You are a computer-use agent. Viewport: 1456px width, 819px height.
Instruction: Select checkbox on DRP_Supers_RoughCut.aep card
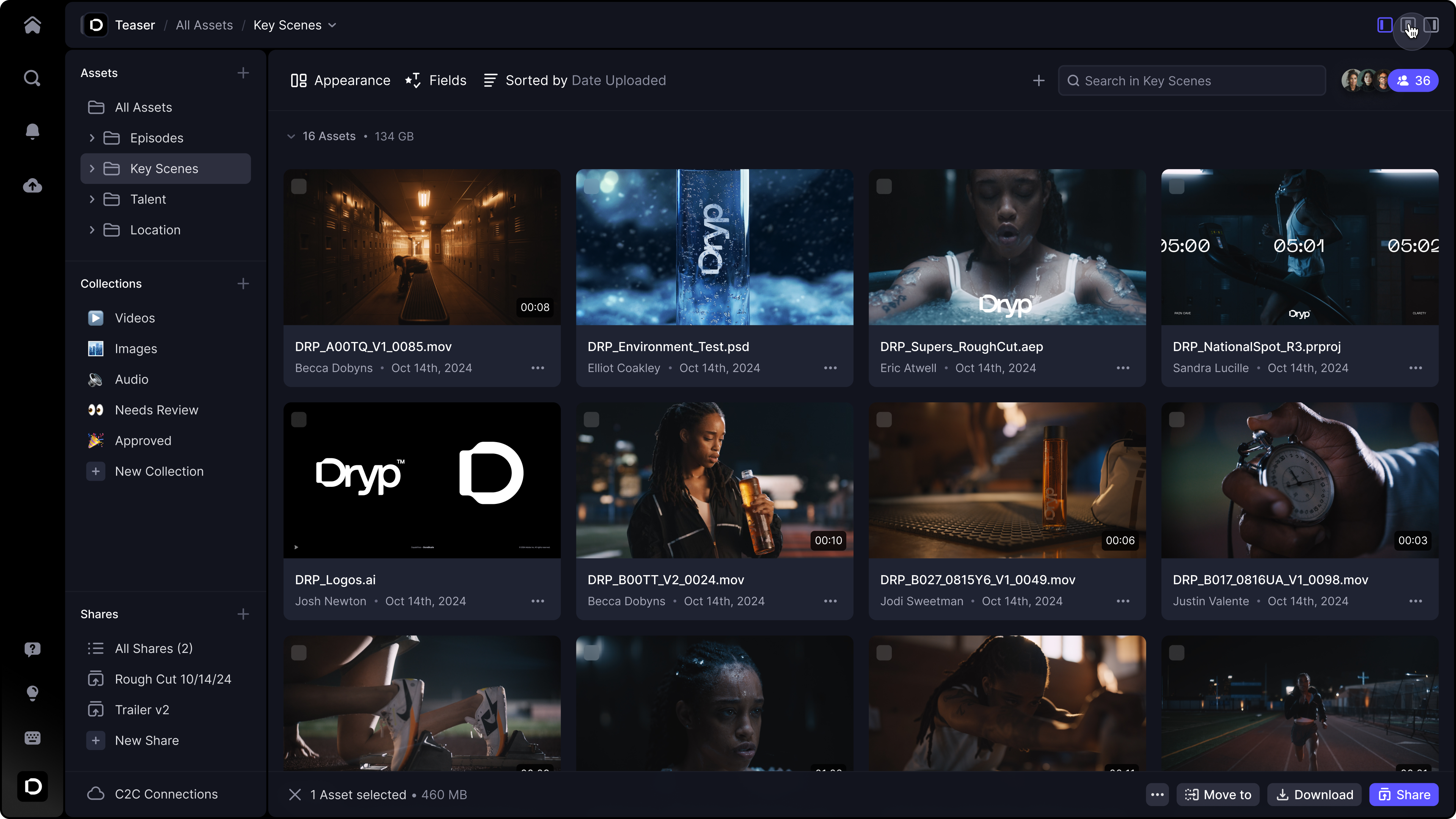tap(884, 187)
